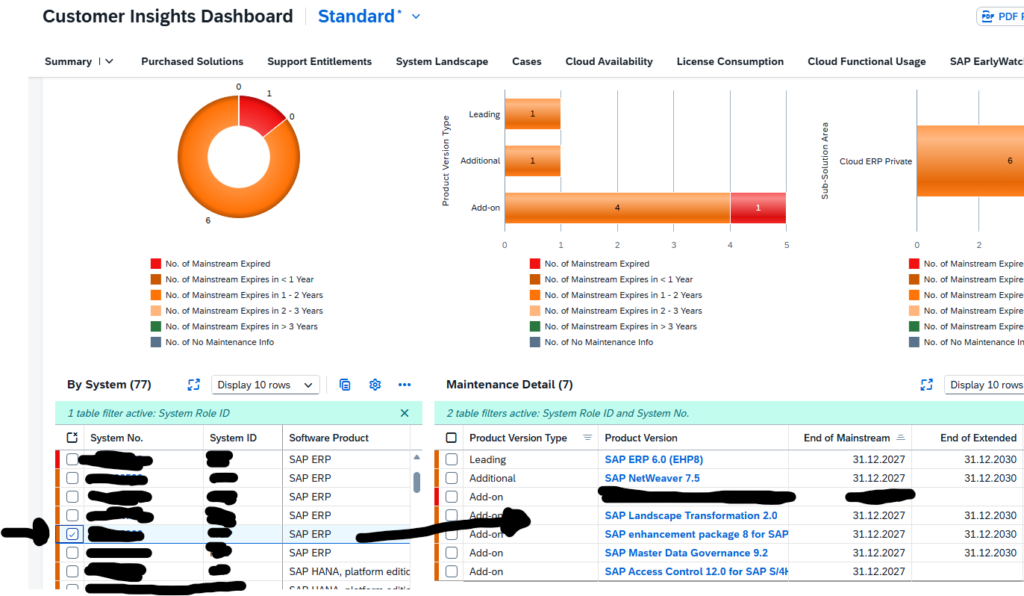Expand the Standard view variant dropdown
The image size is (1024, 596).
point(416,17)
